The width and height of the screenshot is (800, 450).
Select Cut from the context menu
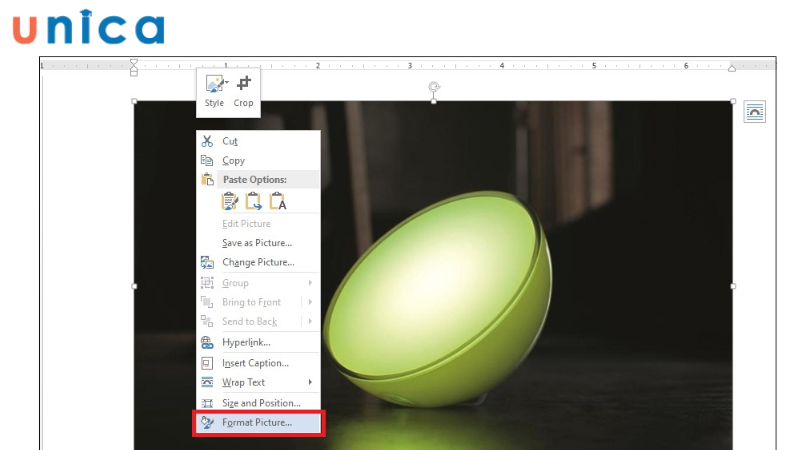click(x=230, y=141)
